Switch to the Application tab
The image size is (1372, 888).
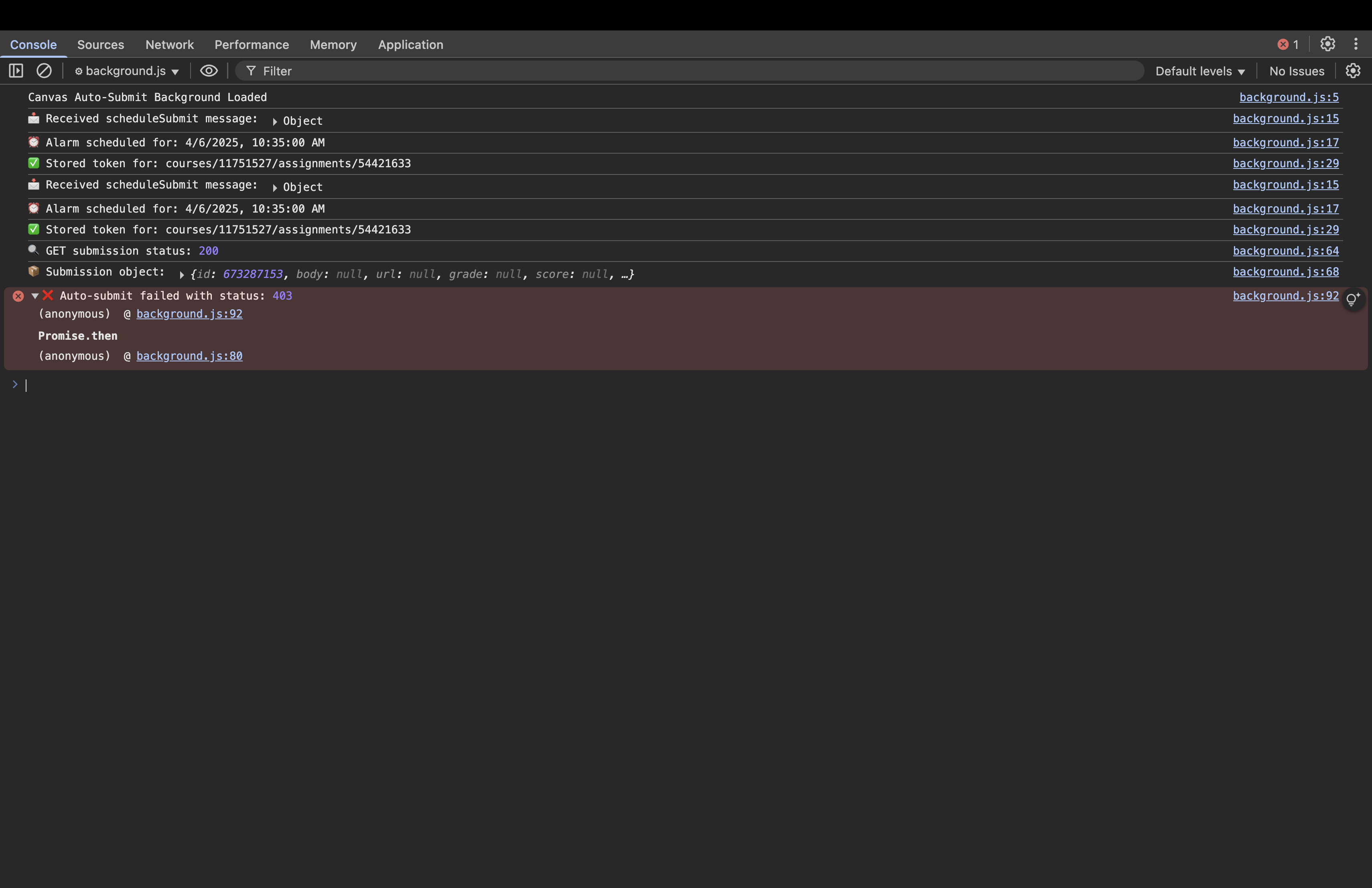(410, 45)
